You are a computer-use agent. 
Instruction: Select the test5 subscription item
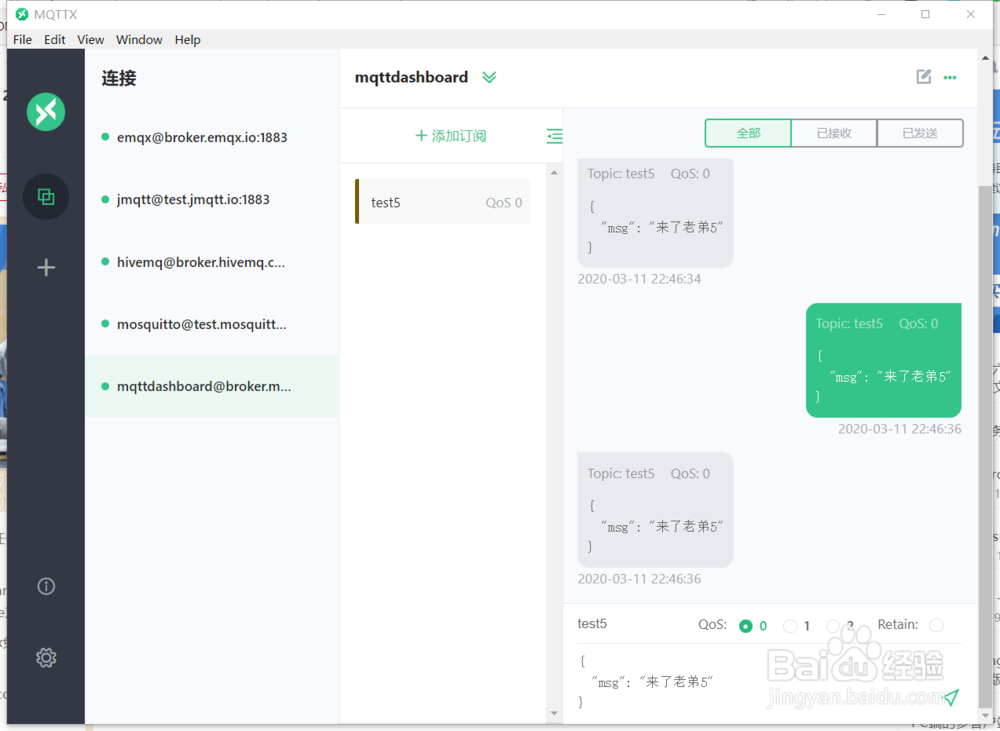point(443,202)
